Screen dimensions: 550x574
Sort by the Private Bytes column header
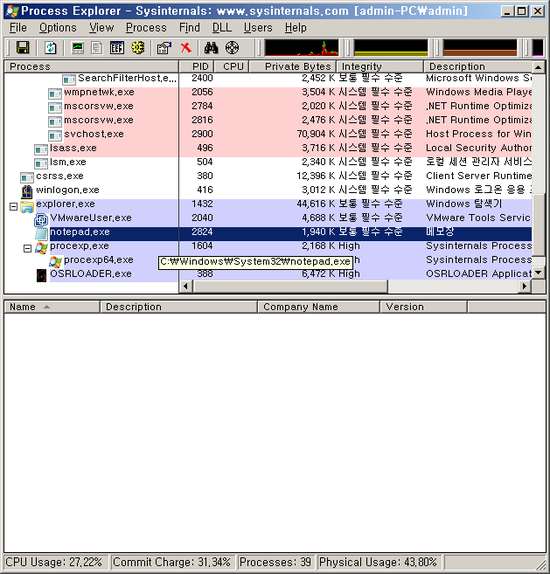coord(293,67)
